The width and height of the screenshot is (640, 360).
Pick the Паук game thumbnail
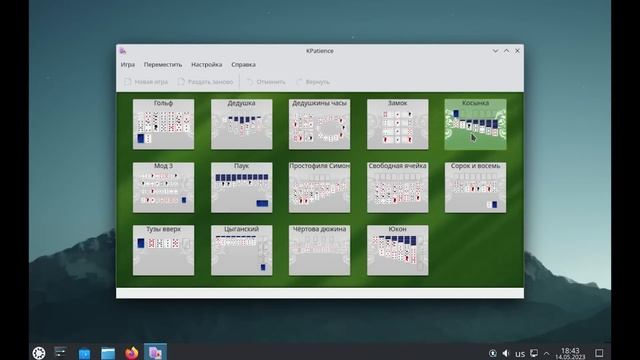242,187
